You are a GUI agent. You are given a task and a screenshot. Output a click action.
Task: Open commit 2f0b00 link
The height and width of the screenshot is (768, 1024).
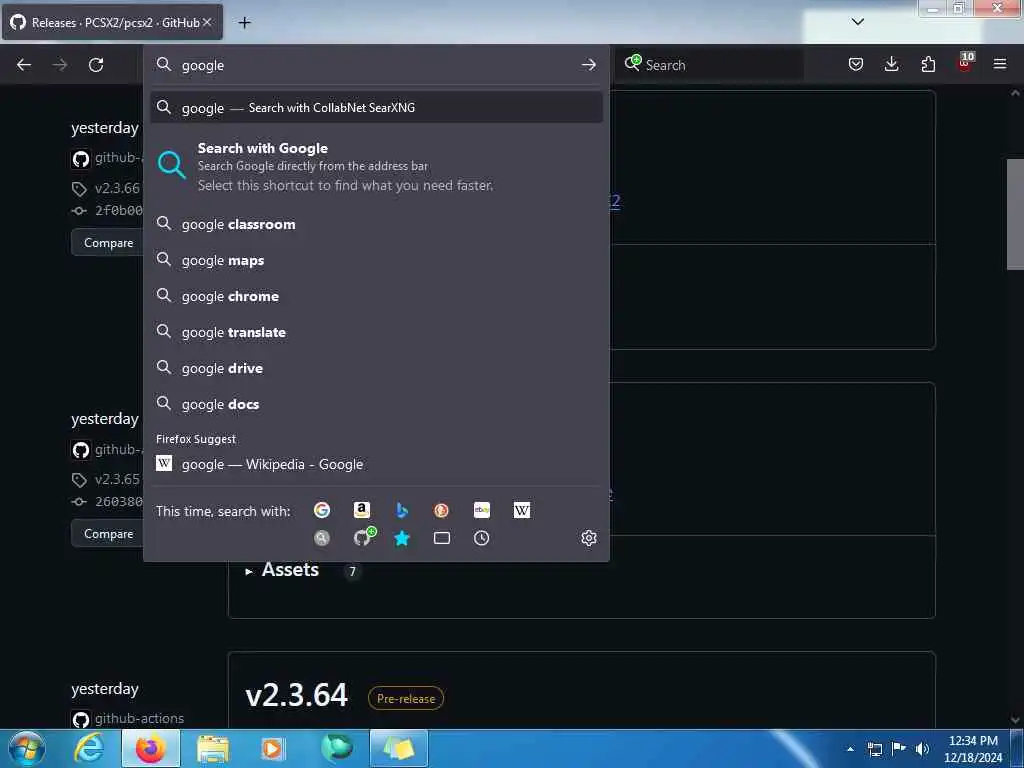pos(118,210)
